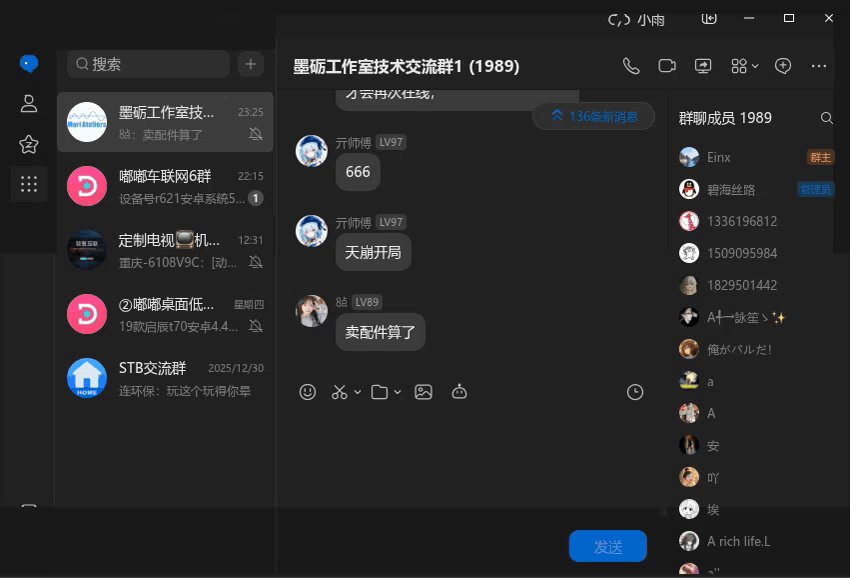Image resolution: width=850 pixels, height=578 pixels.
Task: Search within group members list
Action: (x=827, y=117)
